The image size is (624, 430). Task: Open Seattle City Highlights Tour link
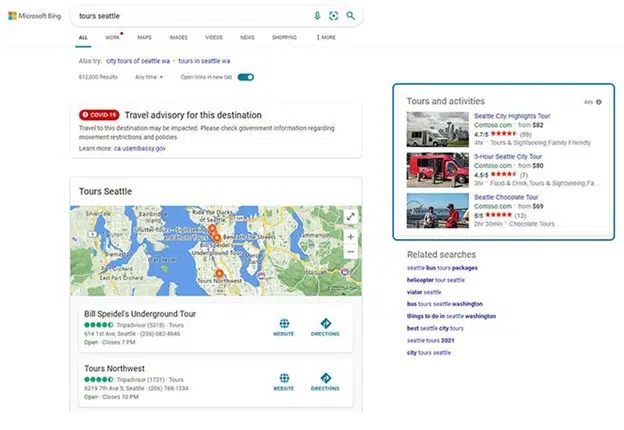pyautogui.click(x=512, y=116)
